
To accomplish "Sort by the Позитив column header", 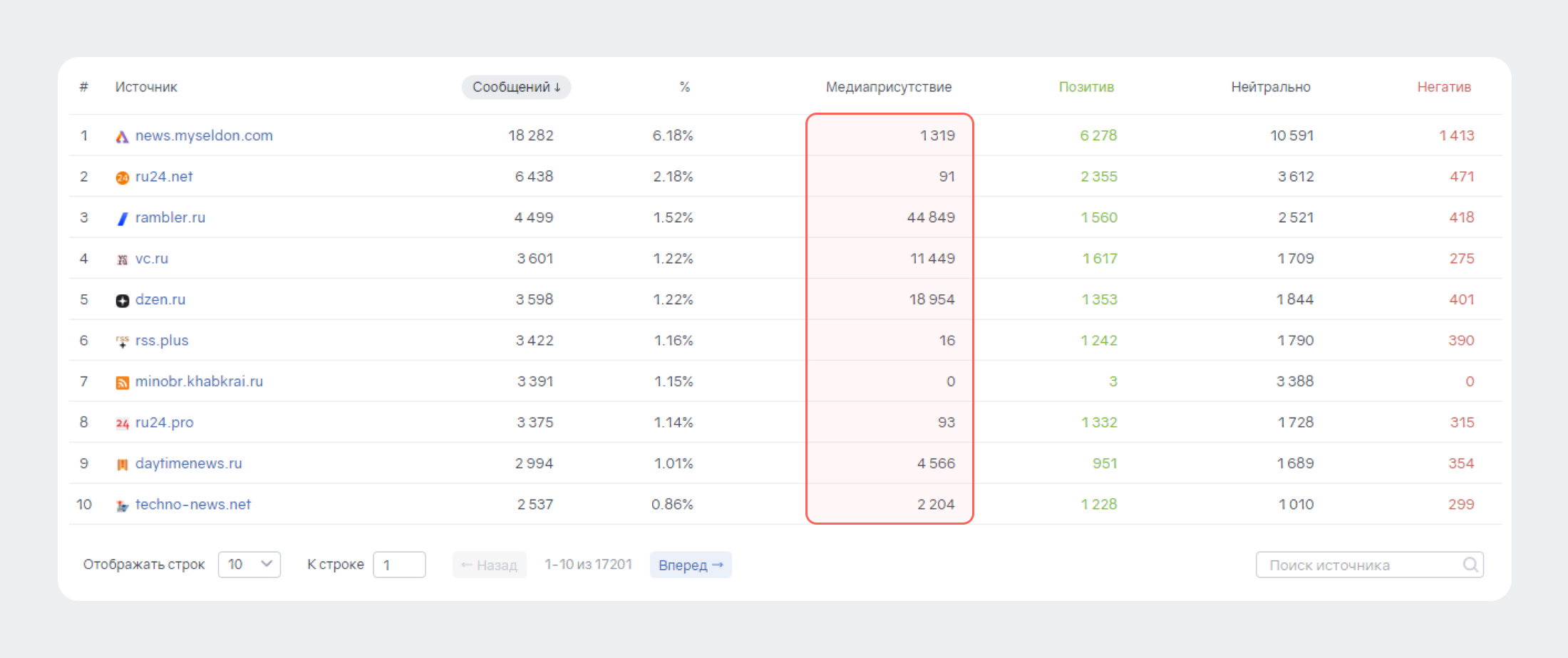I will [1086, 87].
